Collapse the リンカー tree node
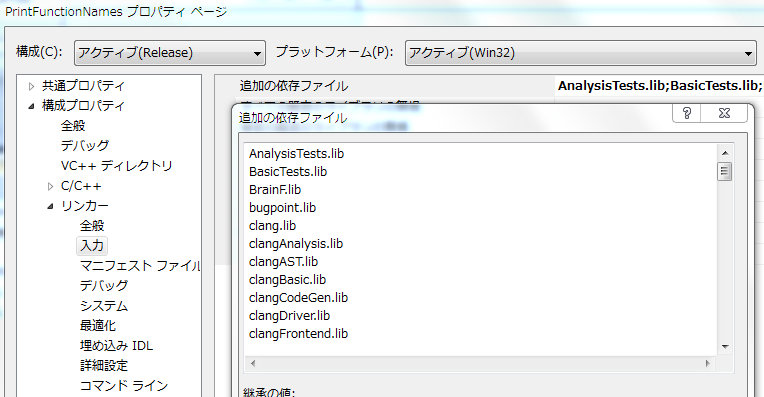This screenshot has width=764, height=397. point(51,207)
